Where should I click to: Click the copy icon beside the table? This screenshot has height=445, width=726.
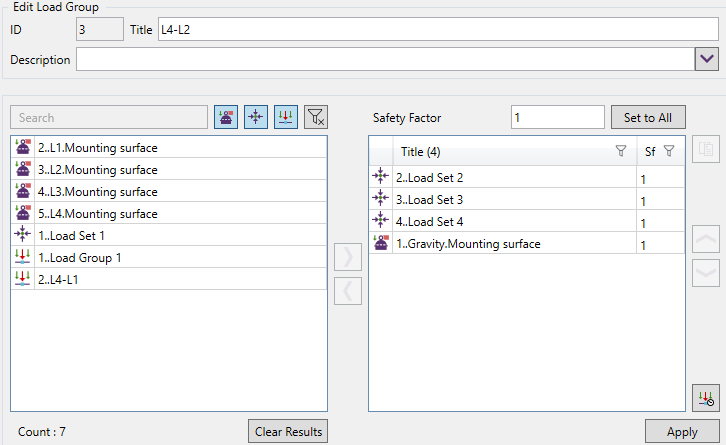coord(705,150)
